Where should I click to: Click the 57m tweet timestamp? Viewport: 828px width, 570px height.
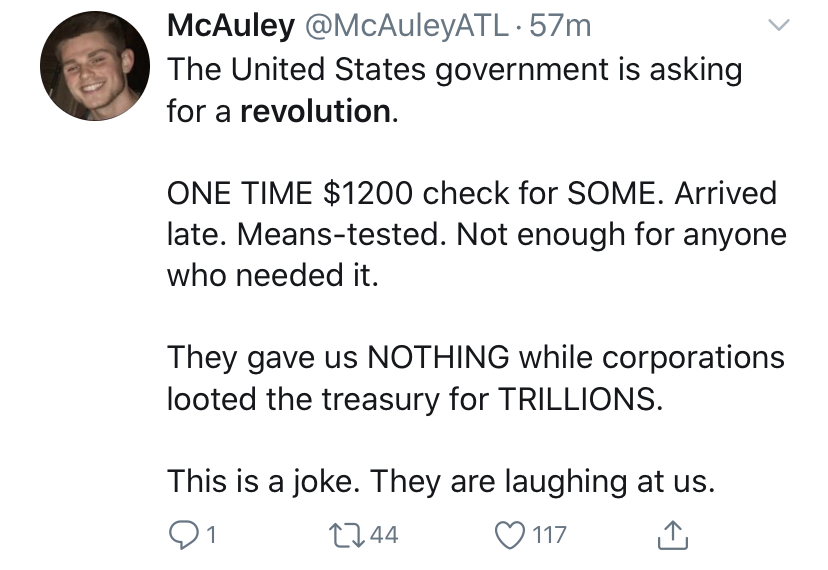[x=560, y=26]
